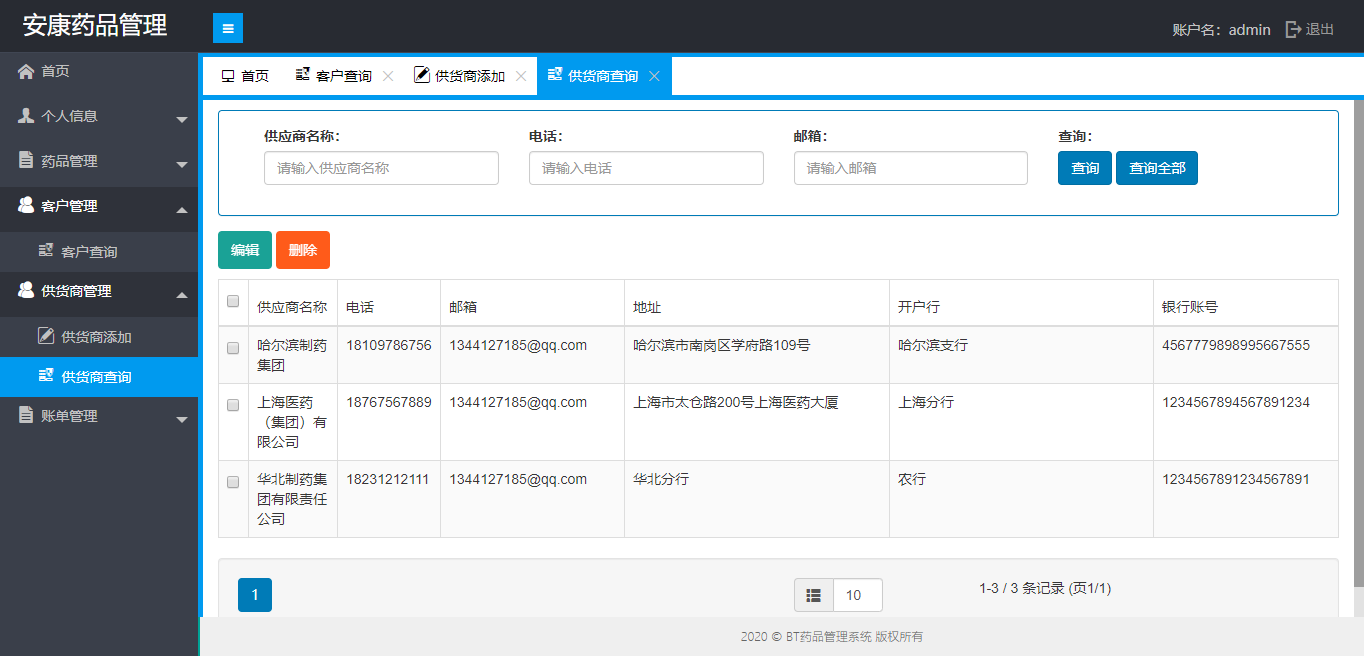This screenshot has height=656, width=1364.
Task: Open 供货商查询 in the sidebar
Action: (99, 377)
